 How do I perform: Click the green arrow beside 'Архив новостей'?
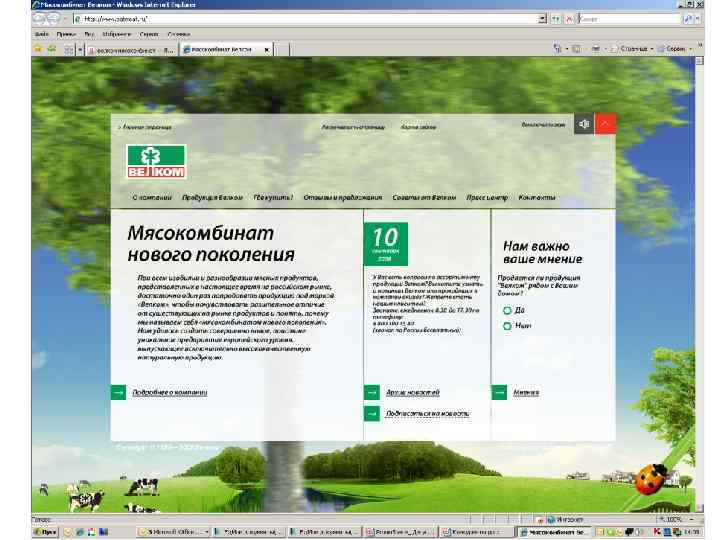coord(371,393)
